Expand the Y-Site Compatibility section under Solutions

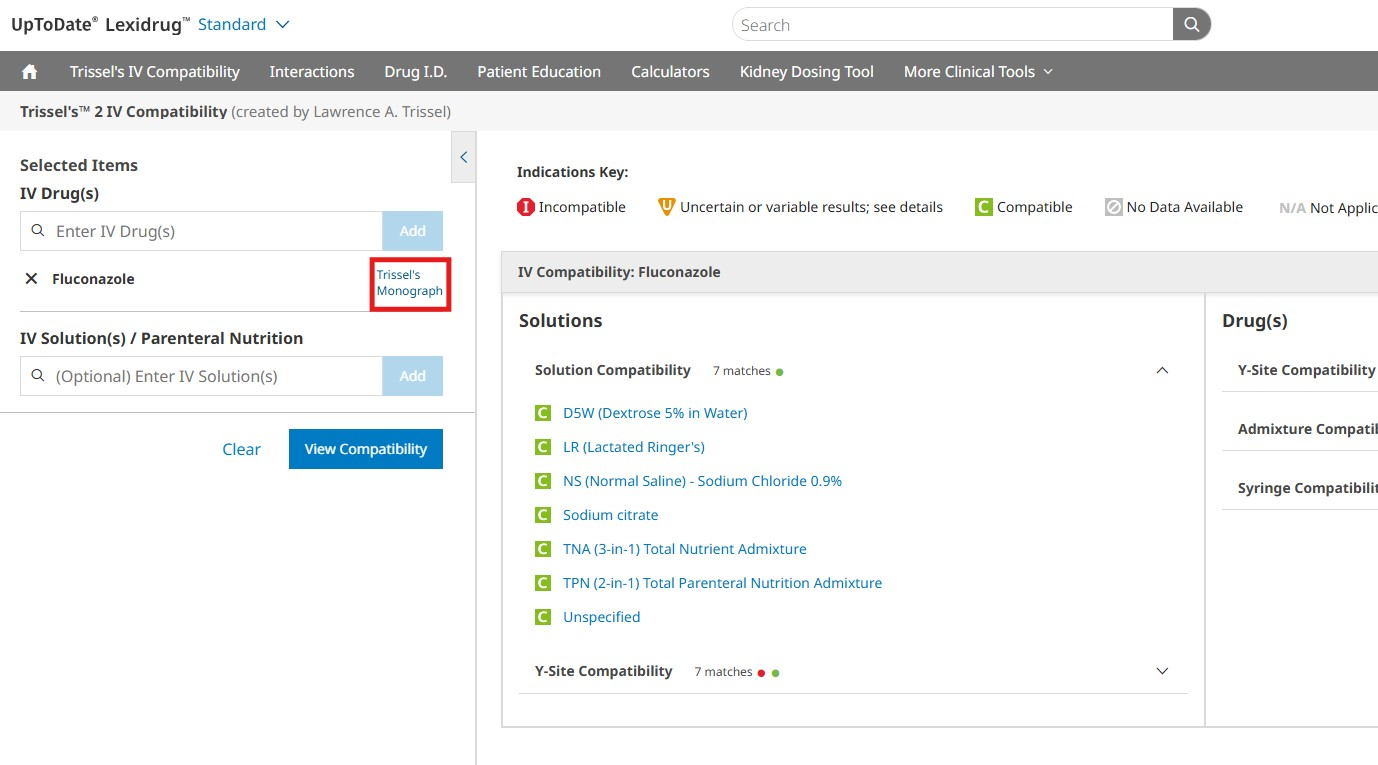(1162, 671)
